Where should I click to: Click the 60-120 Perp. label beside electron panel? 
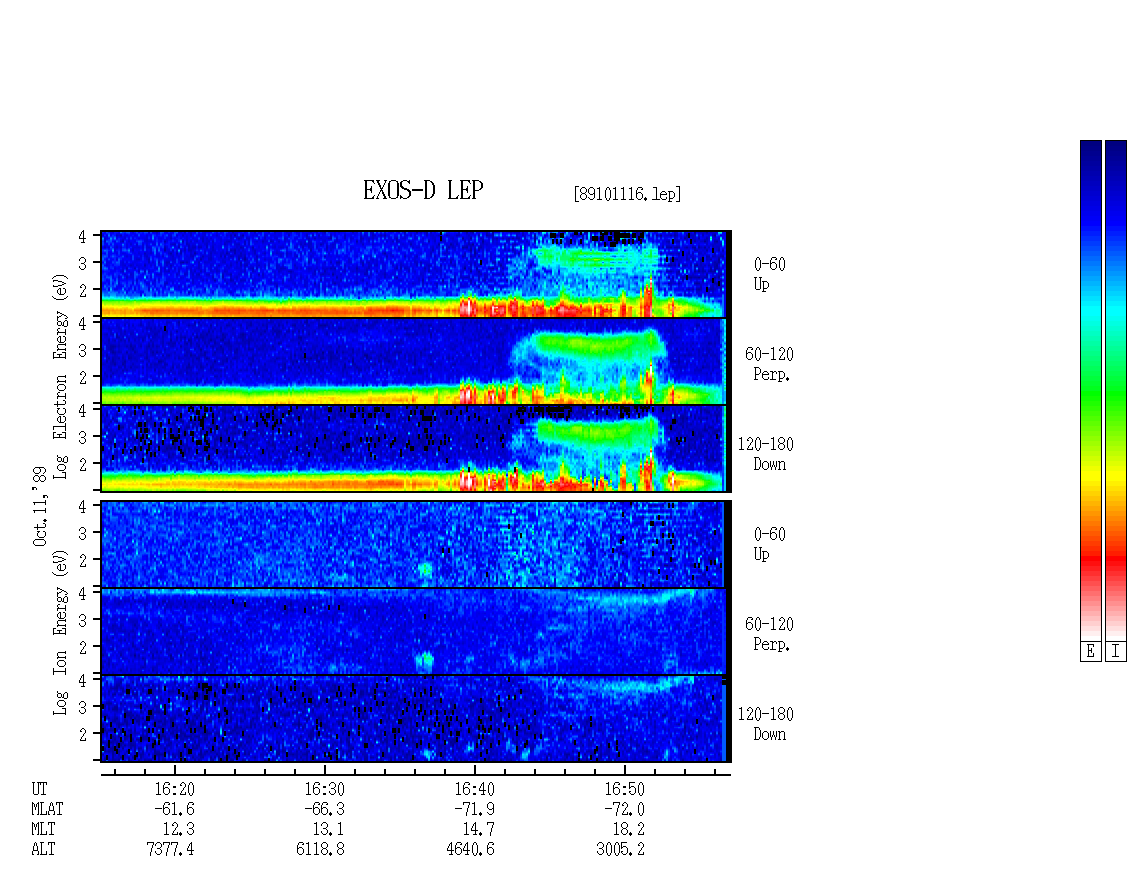click(x=769, y=364)
